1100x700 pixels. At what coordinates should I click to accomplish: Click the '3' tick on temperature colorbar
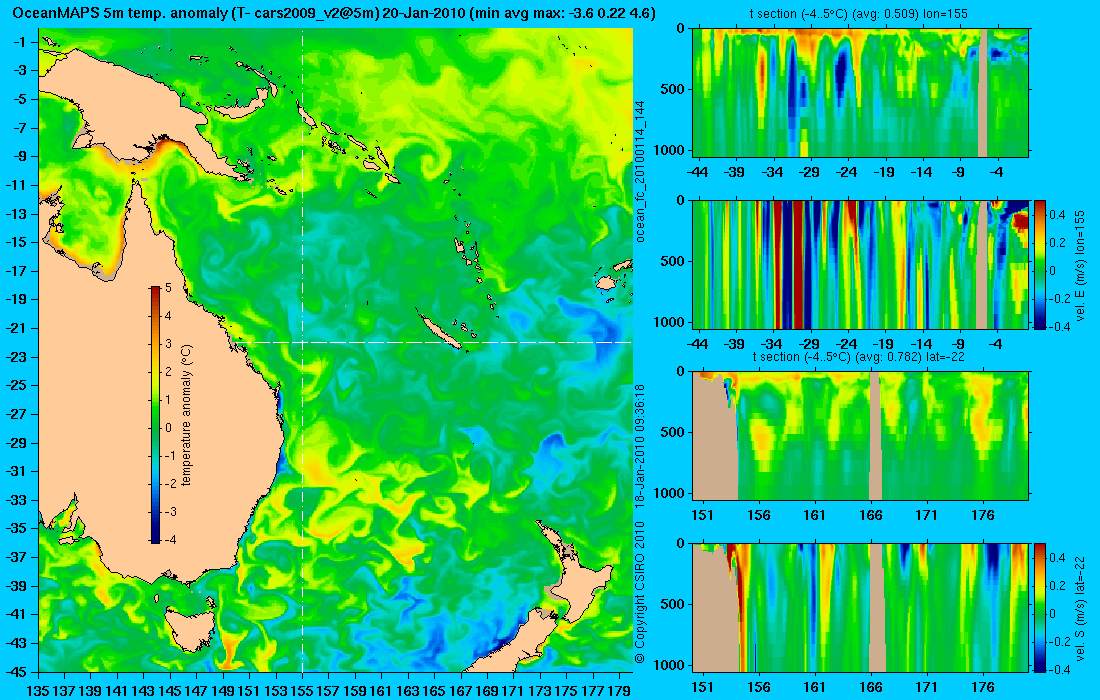point(168,344)
